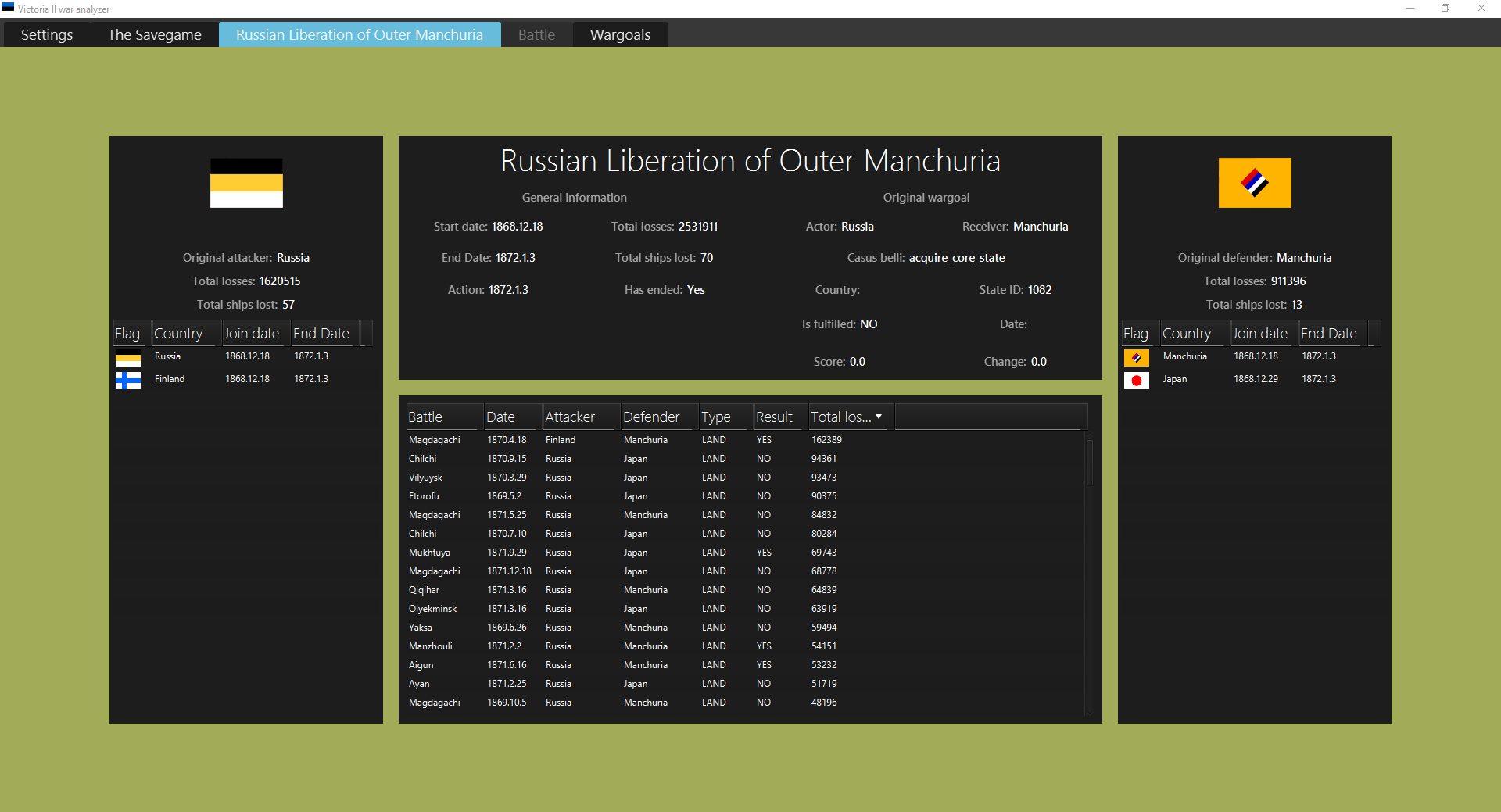Select the Qiqihar battle row

746,590
